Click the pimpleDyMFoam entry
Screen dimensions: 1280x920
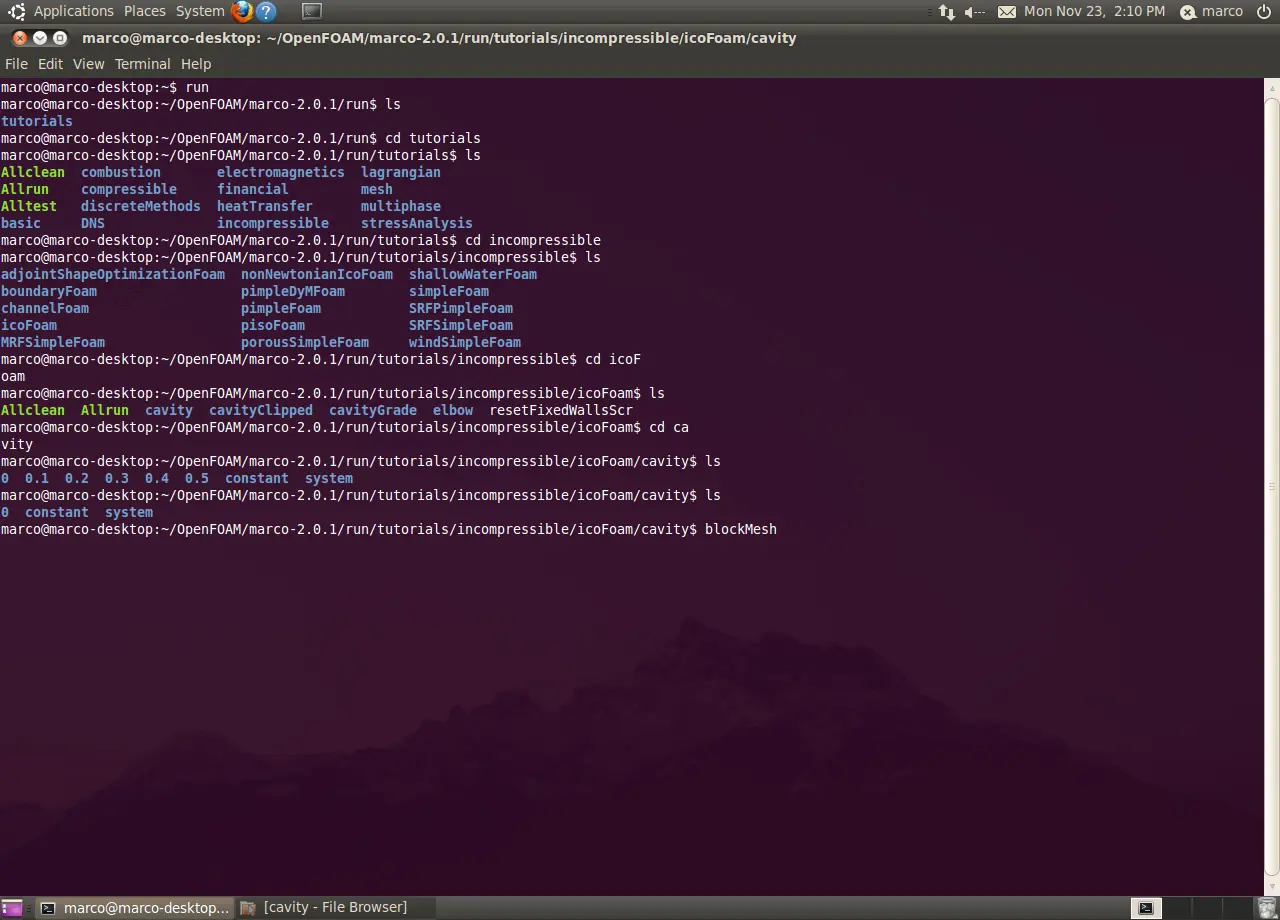point(293,291)
